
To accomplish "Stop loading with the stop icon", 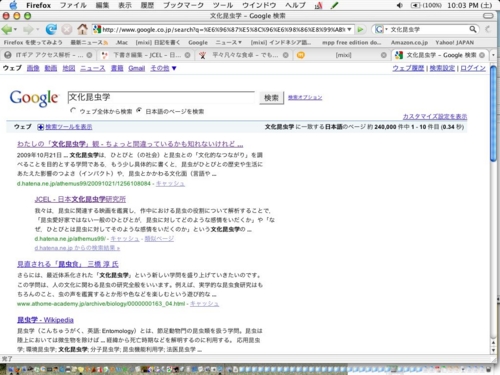I will click(67, 30).
